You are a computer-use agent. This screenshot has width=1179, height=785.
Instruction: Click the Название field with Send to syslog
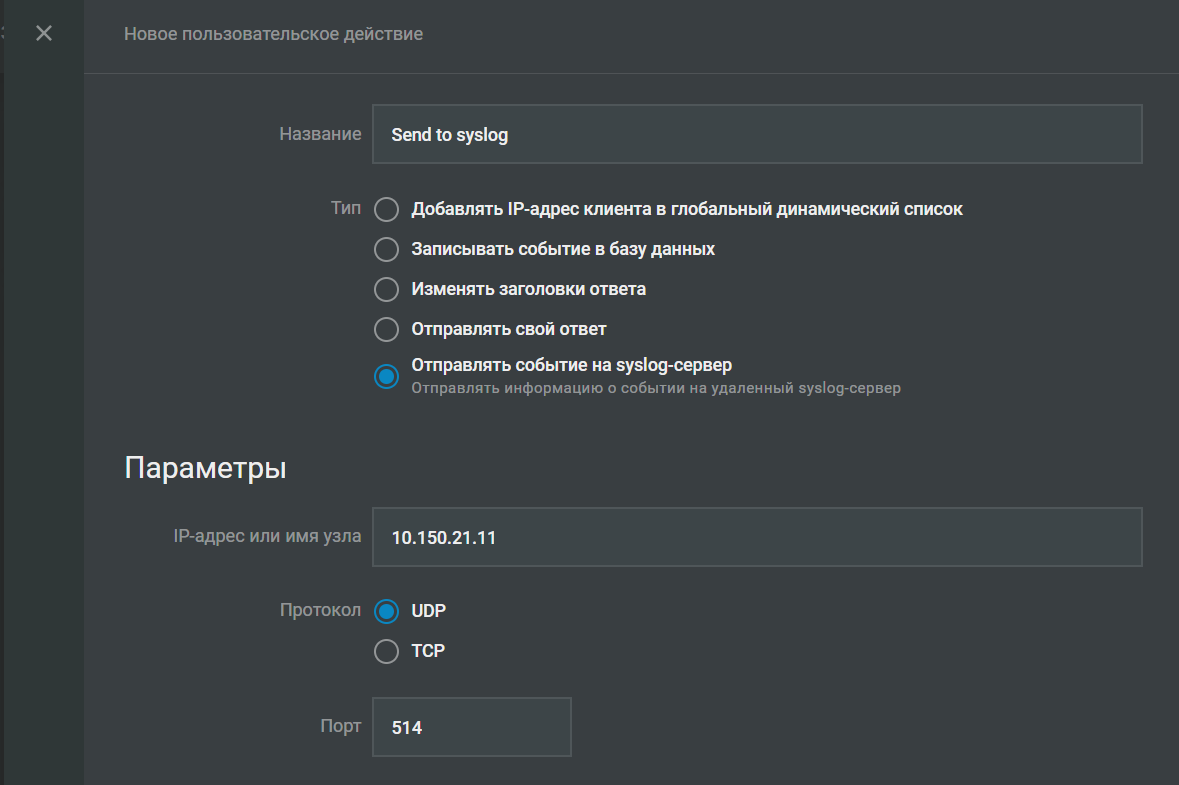[756, 135]
